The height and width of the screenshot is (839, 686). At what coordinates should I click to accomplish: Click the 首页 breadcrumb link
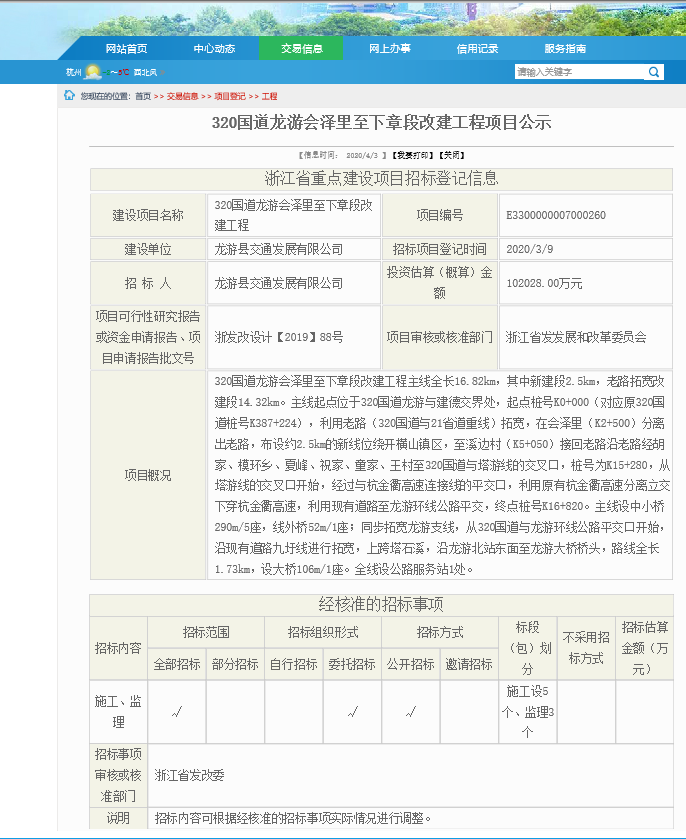(x=143, y=97)
